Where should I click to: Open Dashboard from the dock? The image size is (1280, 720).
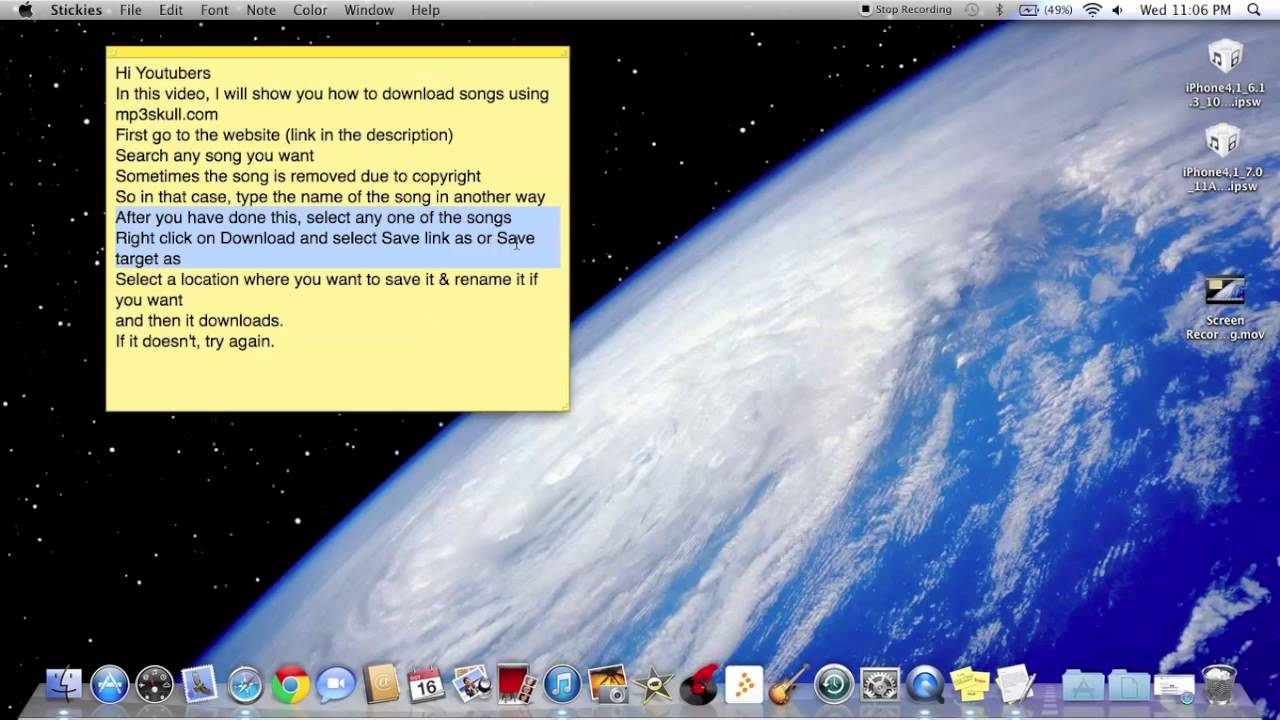pos(155,684)
